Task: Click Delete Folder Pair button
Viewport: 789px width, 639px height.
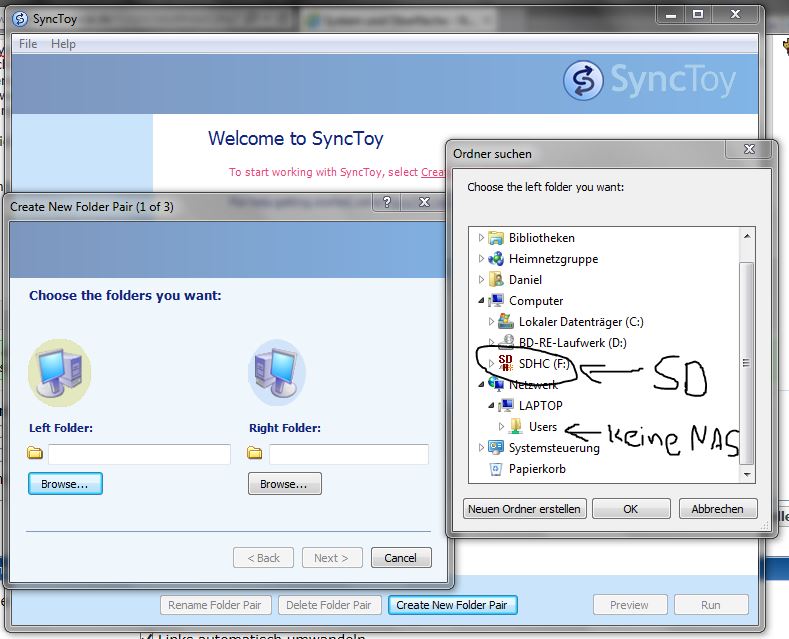Action: pos(329,605)
